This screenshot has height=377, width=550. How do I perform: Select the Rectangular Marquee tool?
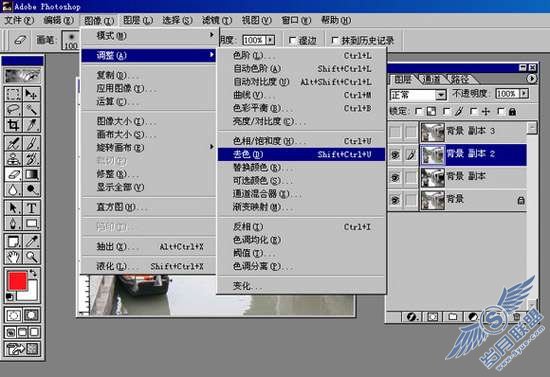click(x=13, y=94)
